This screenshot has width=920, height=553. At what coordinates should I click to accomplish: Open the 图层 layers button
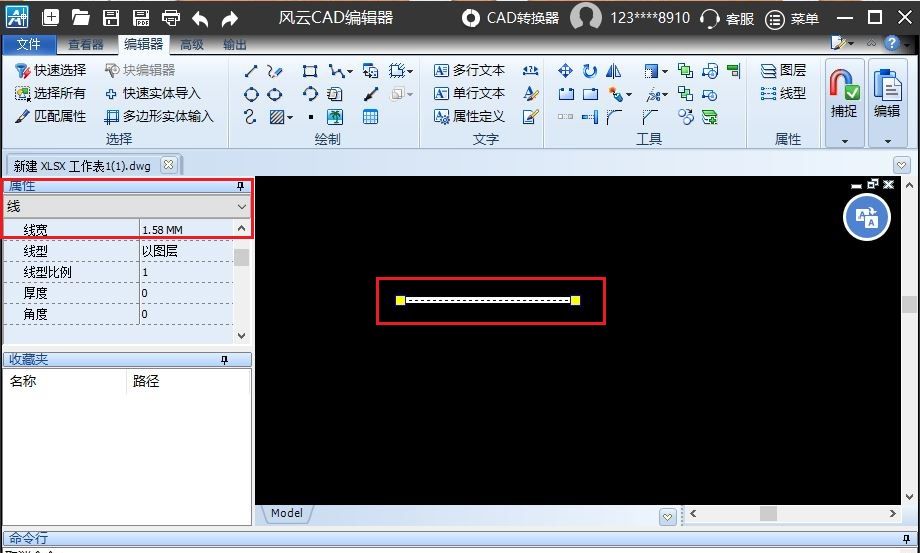(x=783, y=70)
